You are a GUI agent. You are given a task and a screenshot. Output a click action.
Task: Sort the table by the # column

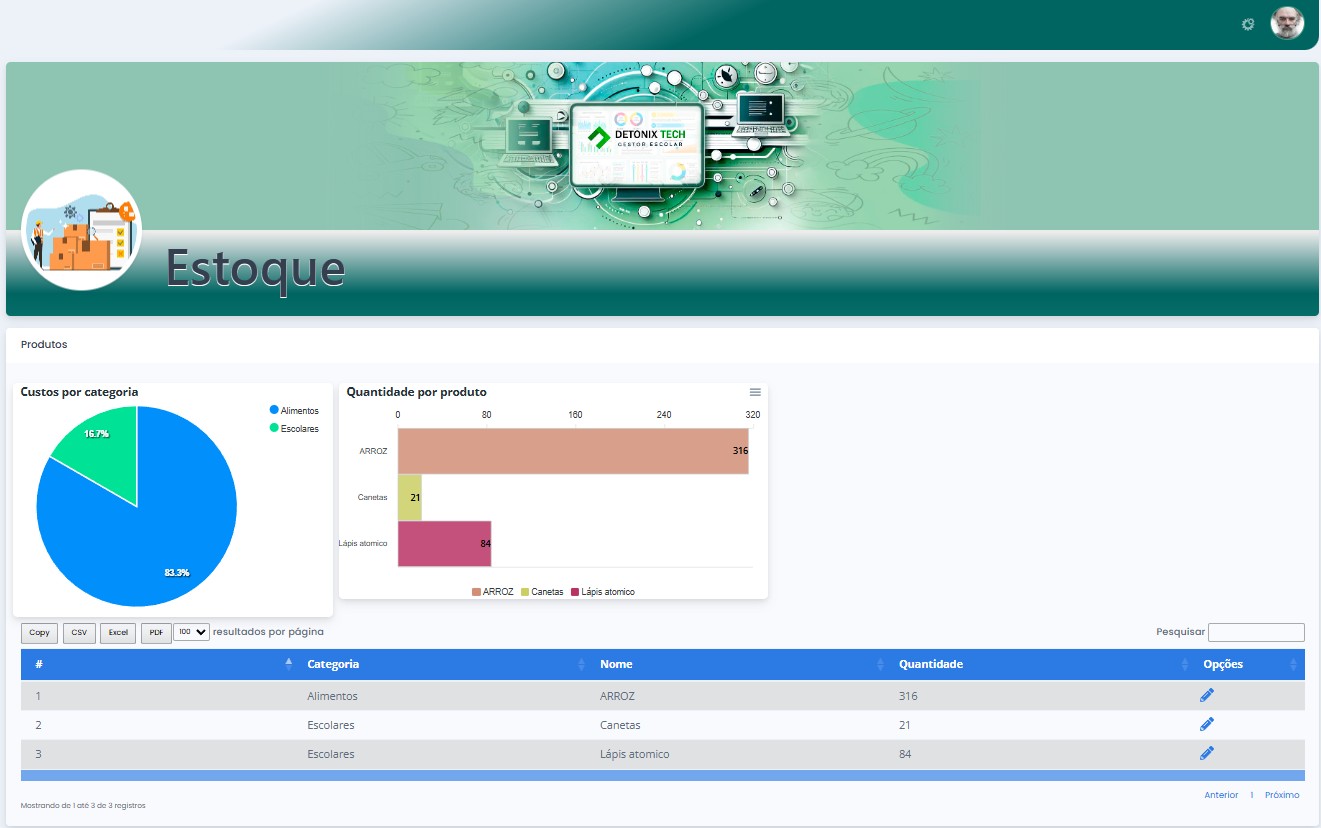tap(157, 664)
